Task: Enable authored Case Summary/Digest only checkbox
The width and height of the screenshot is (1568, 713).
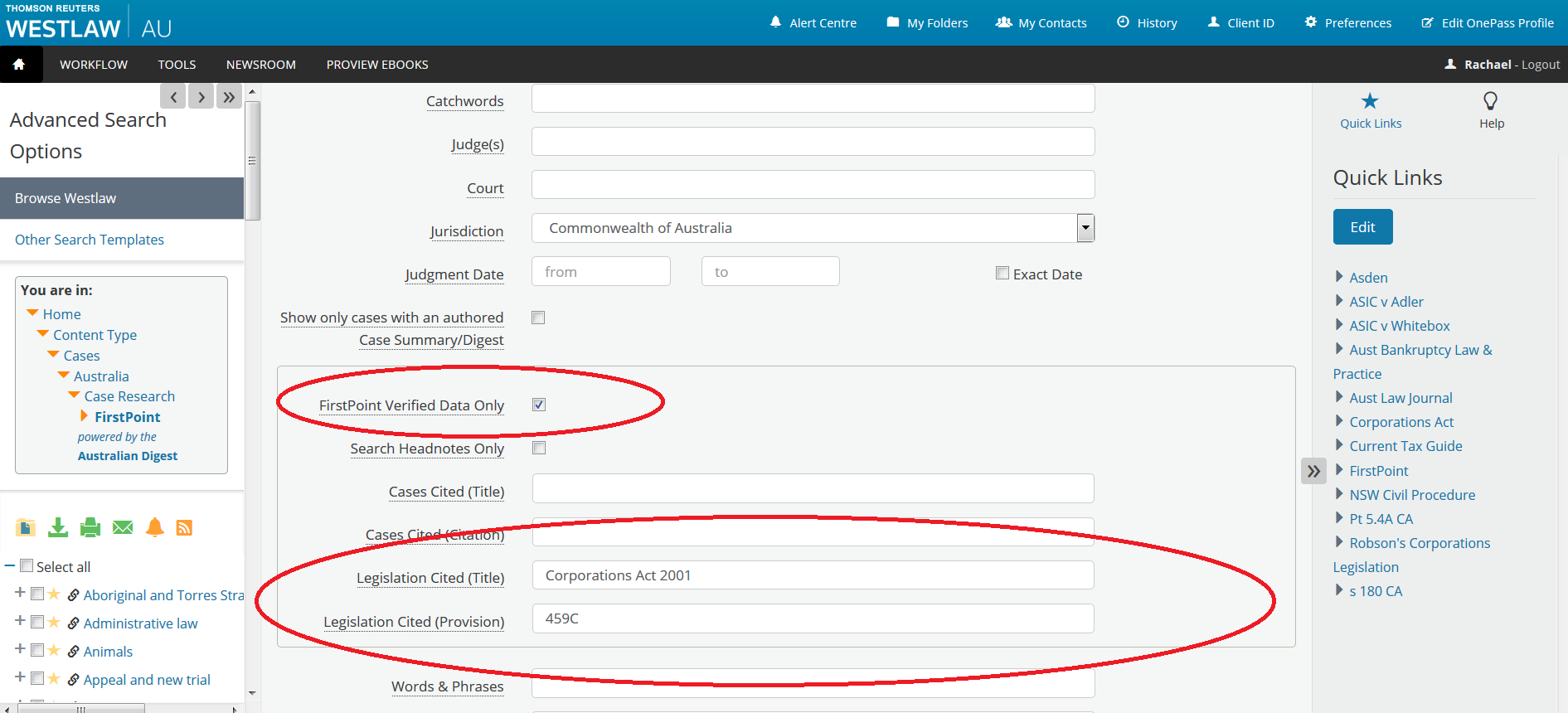Action: pyautogui.click(x=538, y=318)
